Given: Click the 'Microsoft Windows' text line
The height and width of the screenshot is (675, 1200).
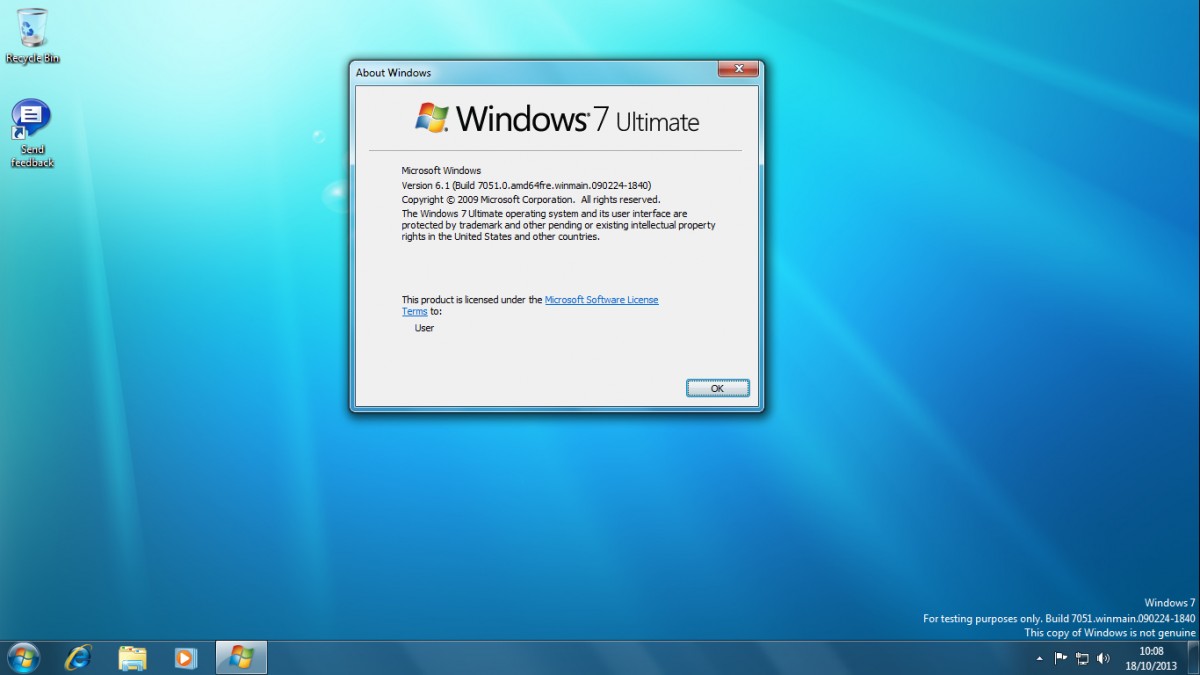Looking at the screenshot, I should pyautogui.click(x=441, y=171).
